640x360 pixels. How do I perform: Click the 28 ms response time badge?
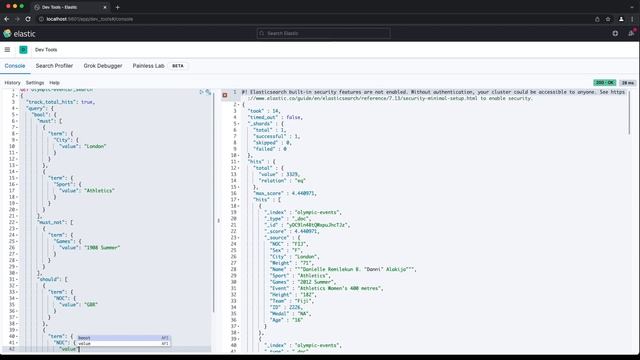pos(628,82)
